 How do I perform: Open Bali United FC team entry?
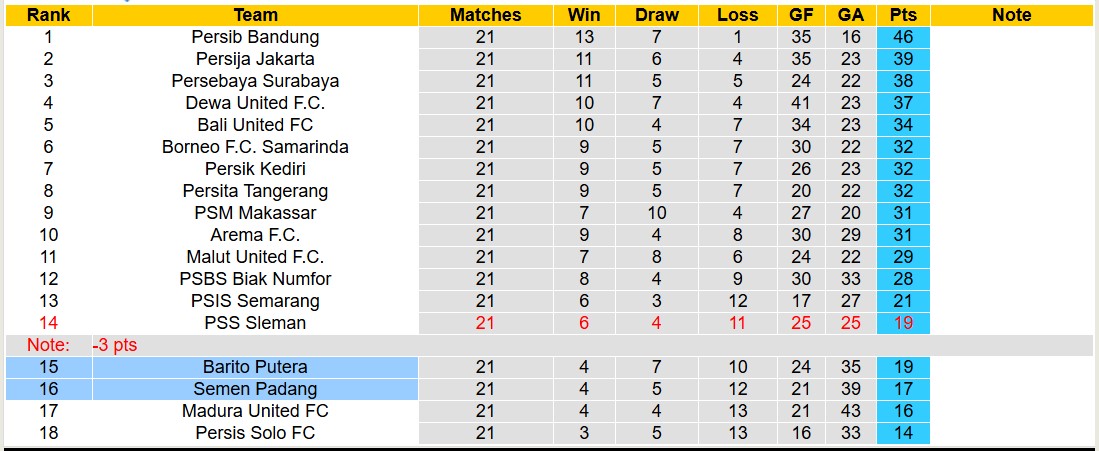point(255,125)
